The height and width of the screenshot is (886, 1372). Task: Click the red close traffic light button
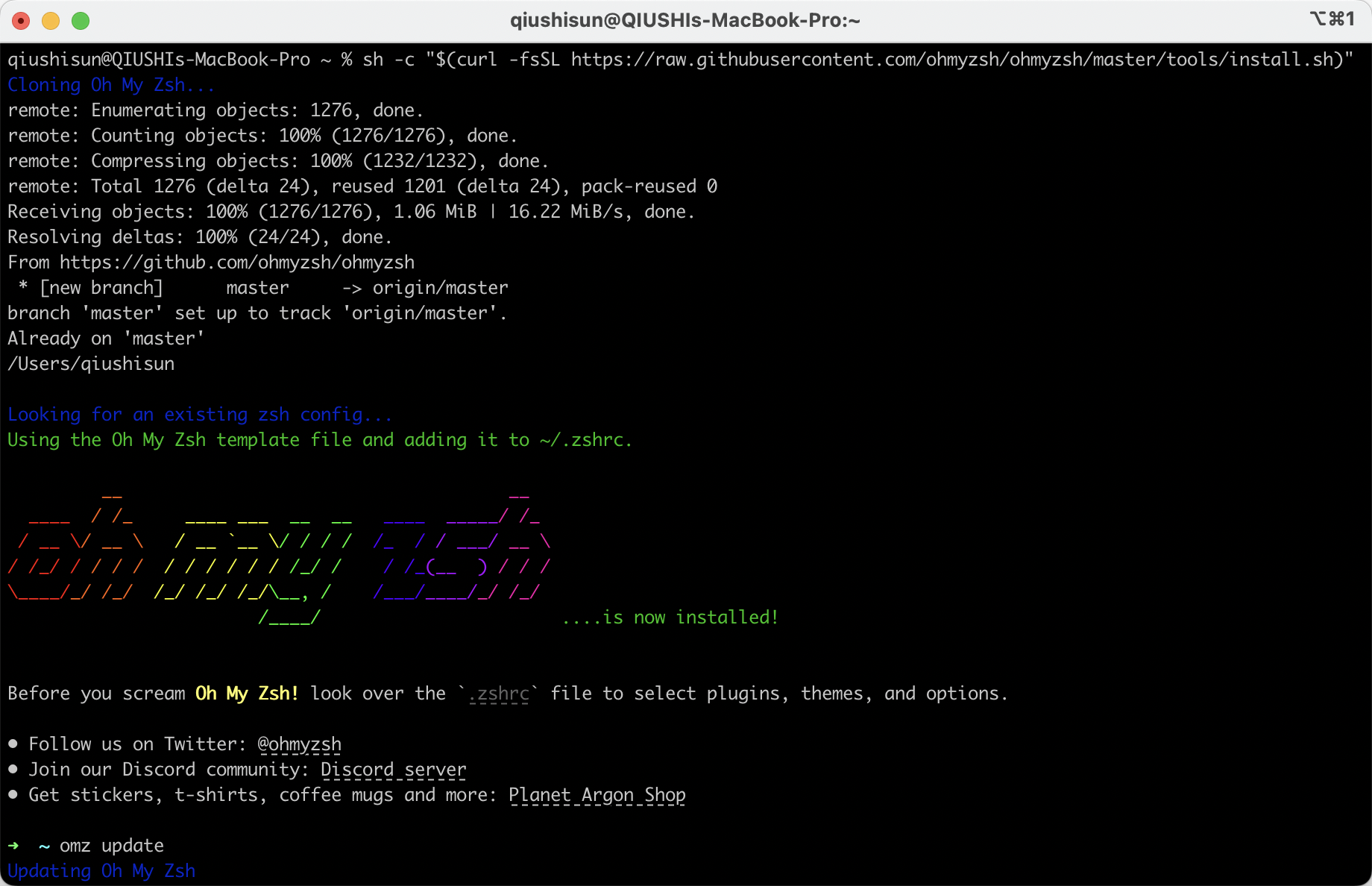(20, 21)
